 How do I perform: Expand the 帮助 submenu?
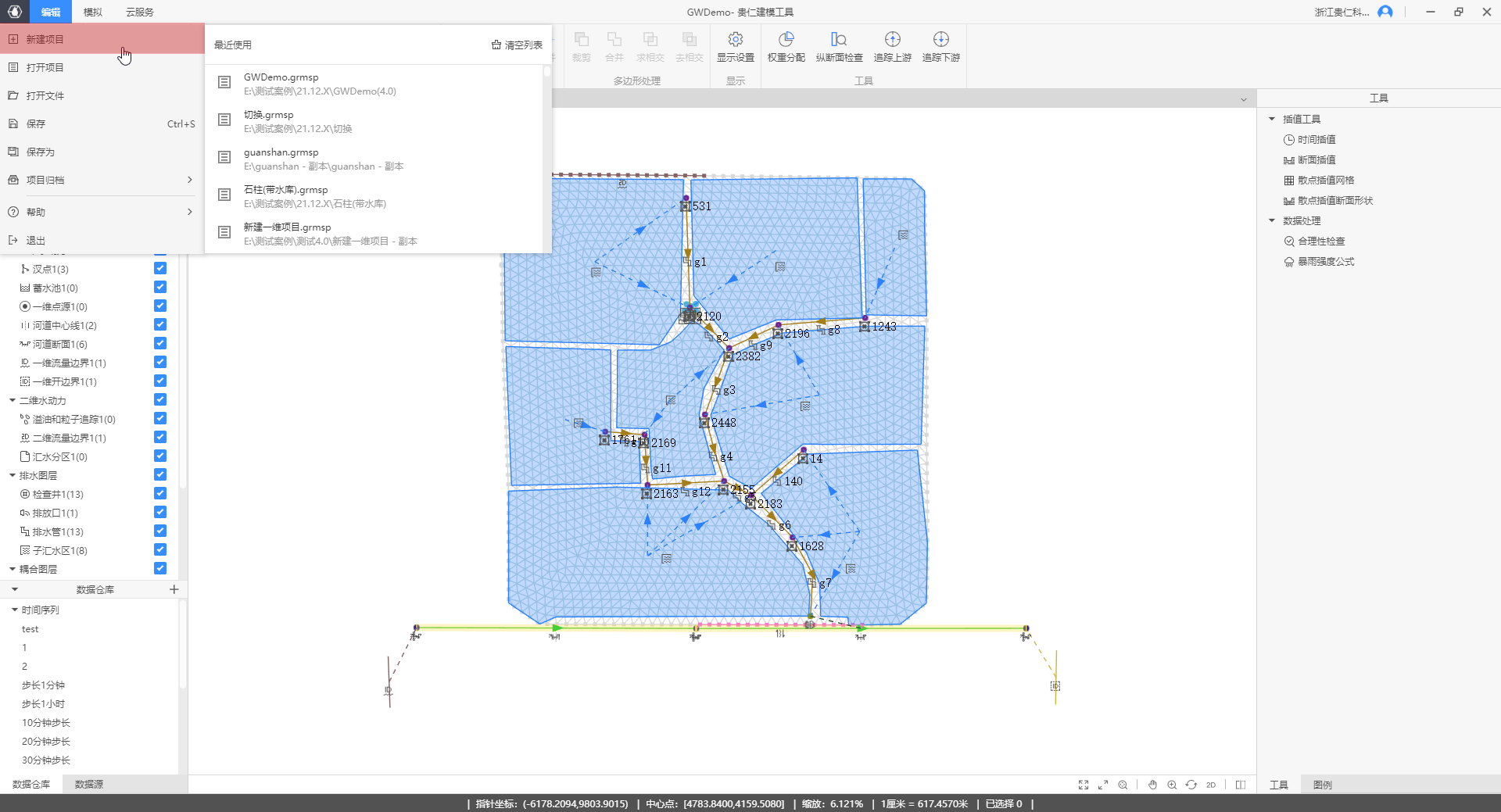(x=102, y=212)
